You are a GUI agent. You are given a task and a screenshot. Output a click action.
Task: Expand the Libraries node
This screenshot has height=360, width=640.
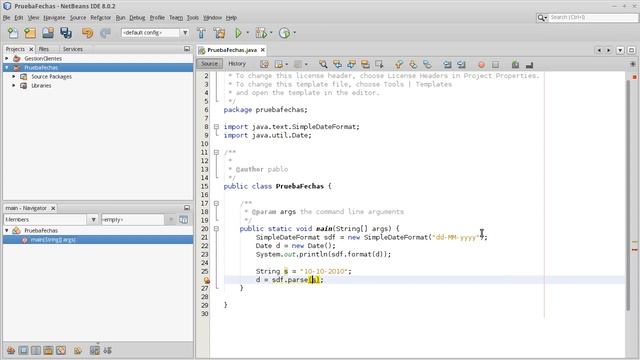(x=14, y=85)
